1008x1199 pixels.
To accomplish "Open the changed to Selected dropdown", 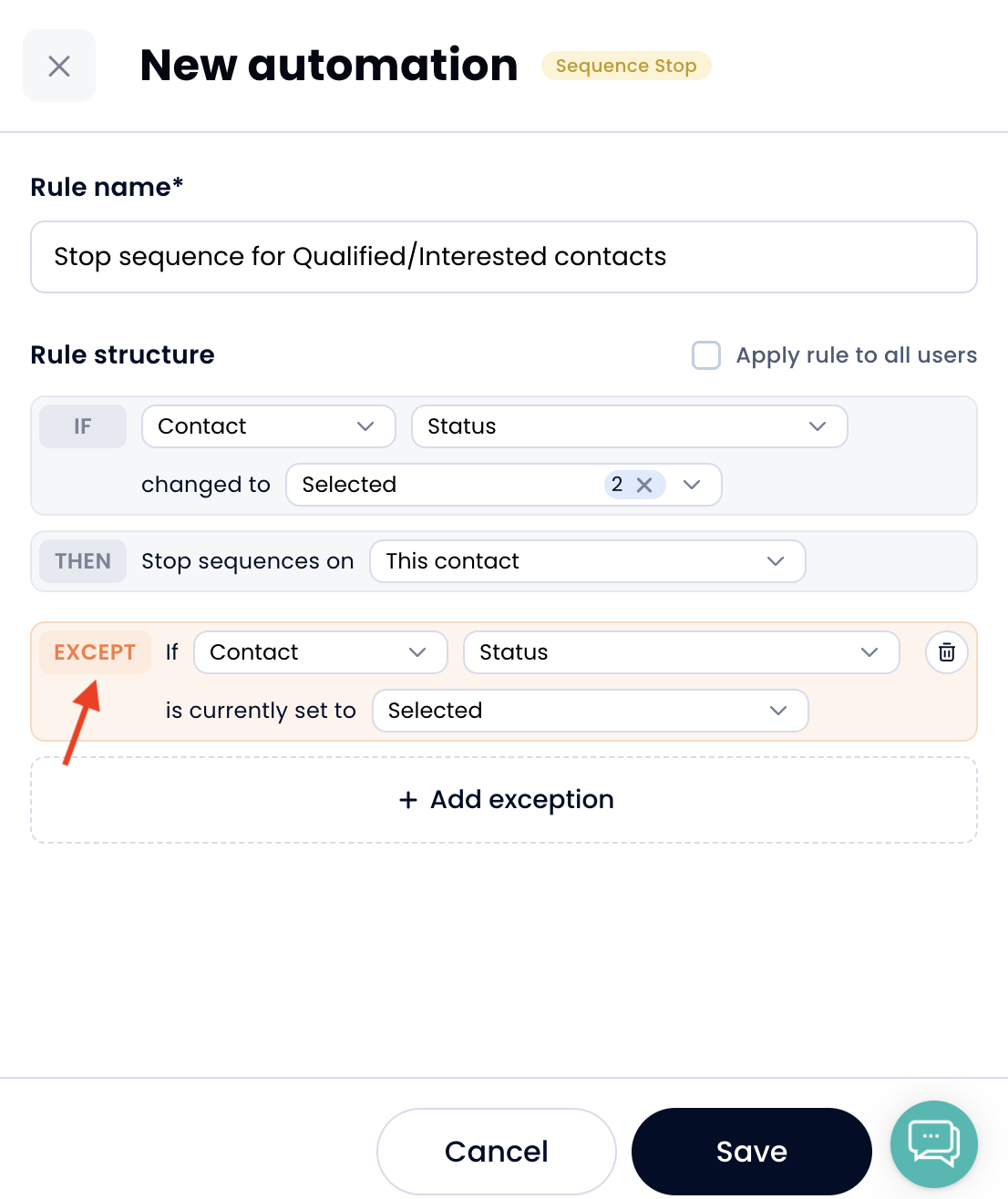I will pos(504,485).
